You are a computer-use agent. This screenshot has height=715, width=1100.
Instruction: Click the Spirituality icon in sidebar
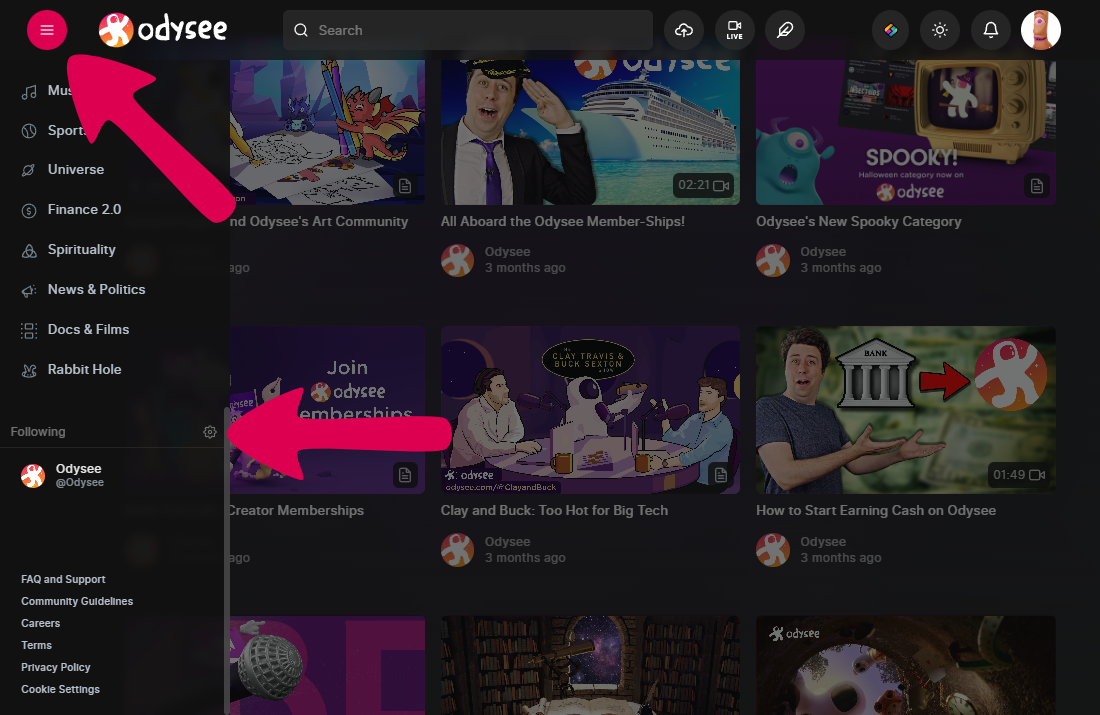tap(29, 250)
